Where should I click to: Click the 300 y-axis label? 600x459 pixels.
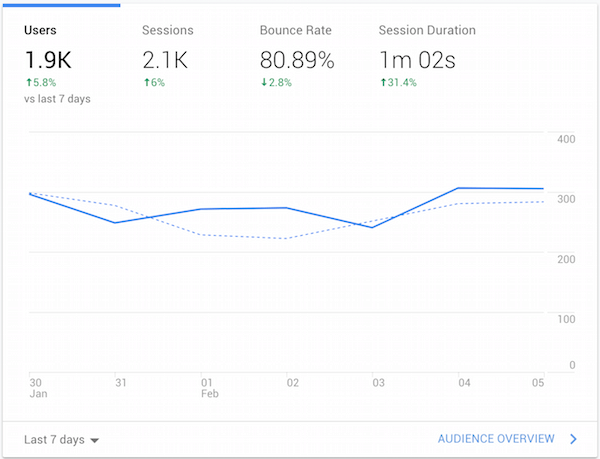point(566,199)
